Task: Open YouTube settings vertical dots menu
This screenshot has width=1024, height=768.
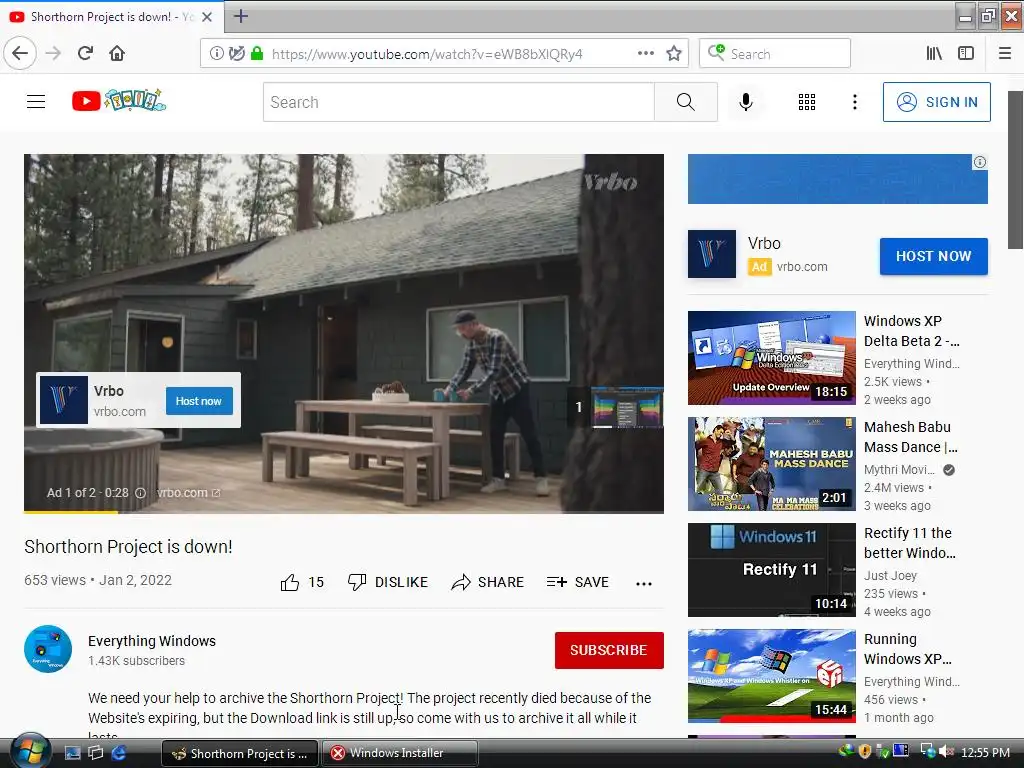Action: [x=854, y=102]
